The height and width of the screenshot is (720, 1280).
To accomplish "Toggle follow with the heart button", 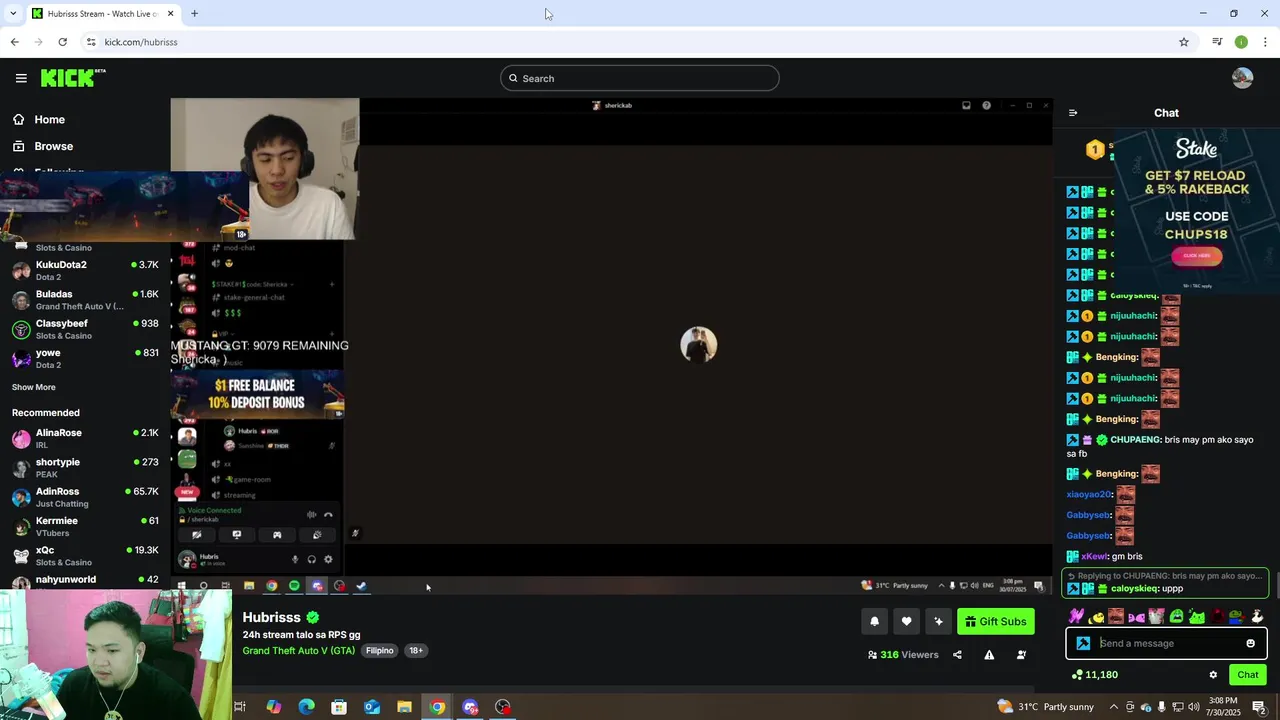I will coord(906,621).
